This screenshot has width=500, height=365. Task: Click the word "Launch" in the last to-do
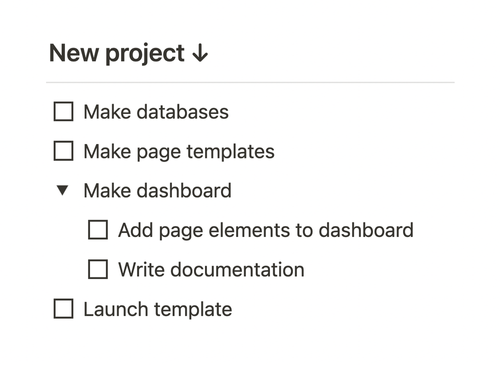116,309
